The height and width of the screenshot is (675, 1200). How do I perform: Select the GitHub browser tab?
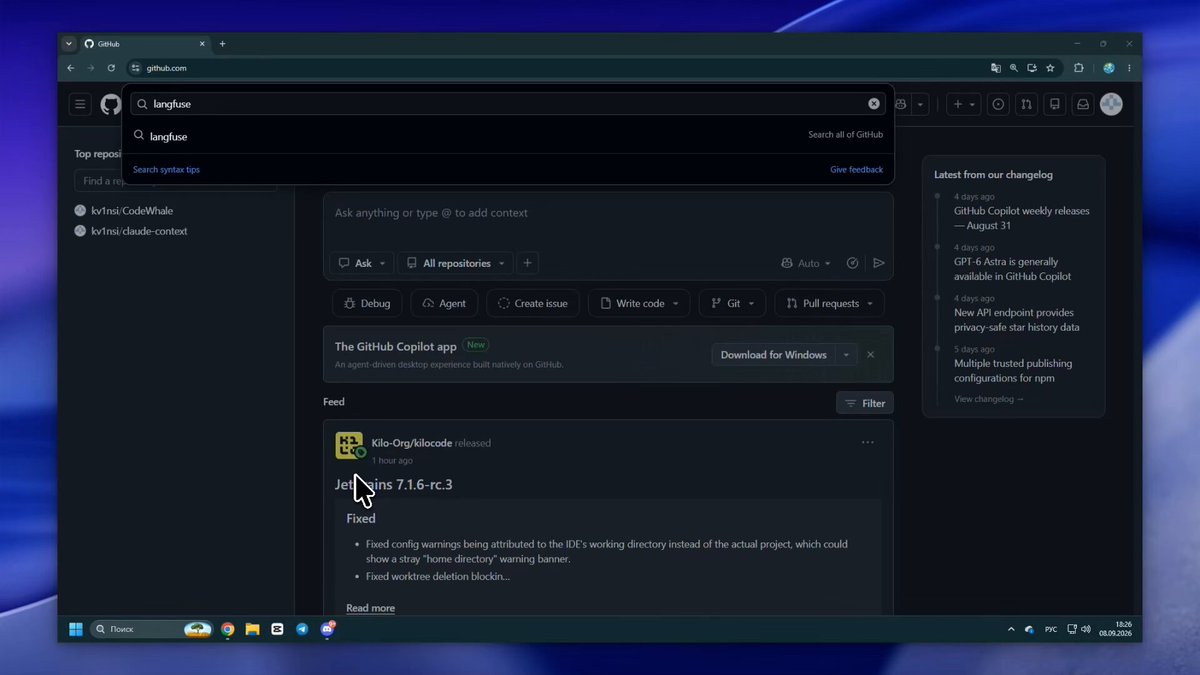pyautogui.click(x=145, y=44)
